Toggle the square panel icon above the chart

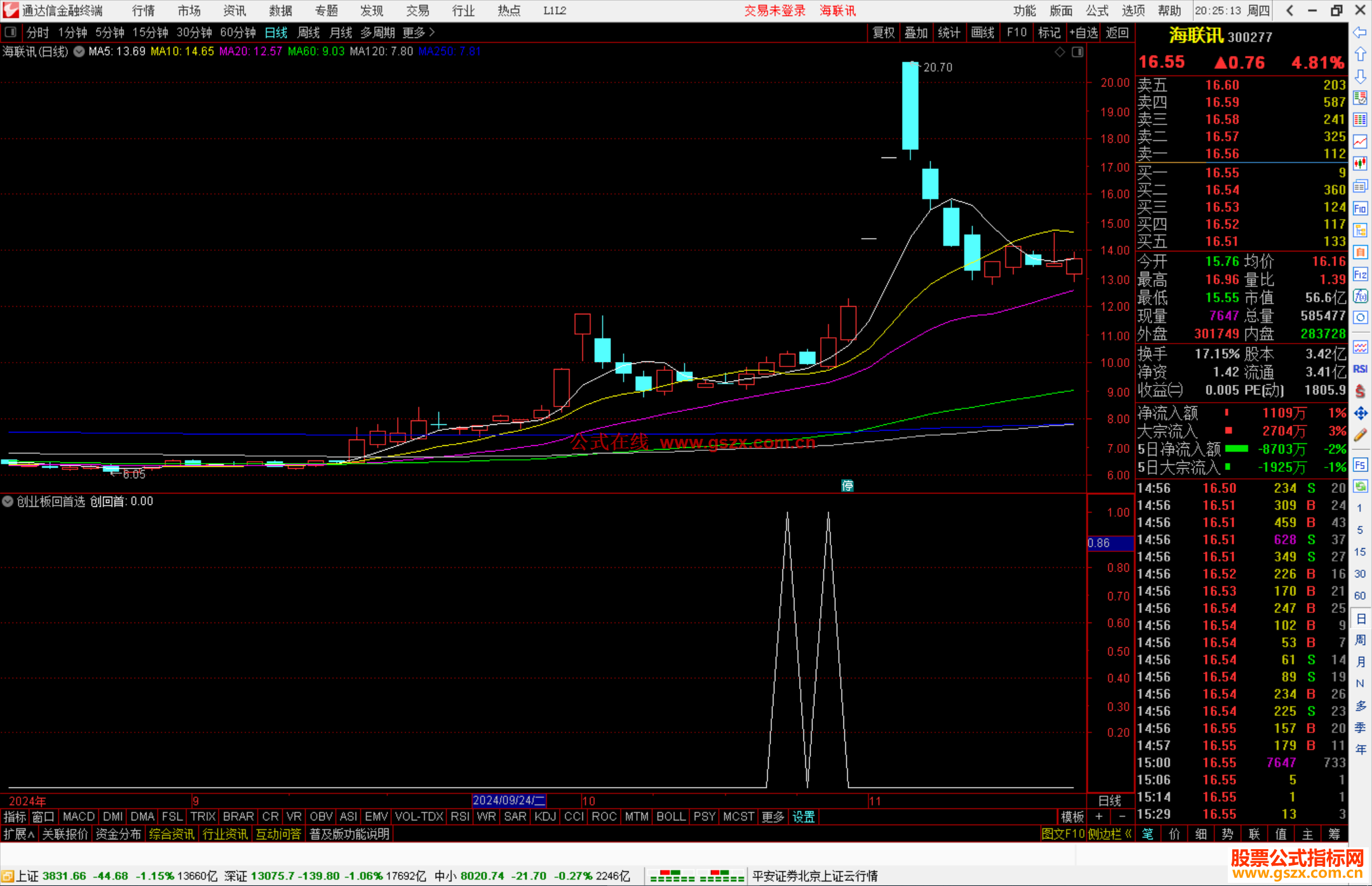click(x=1078, y=52)
